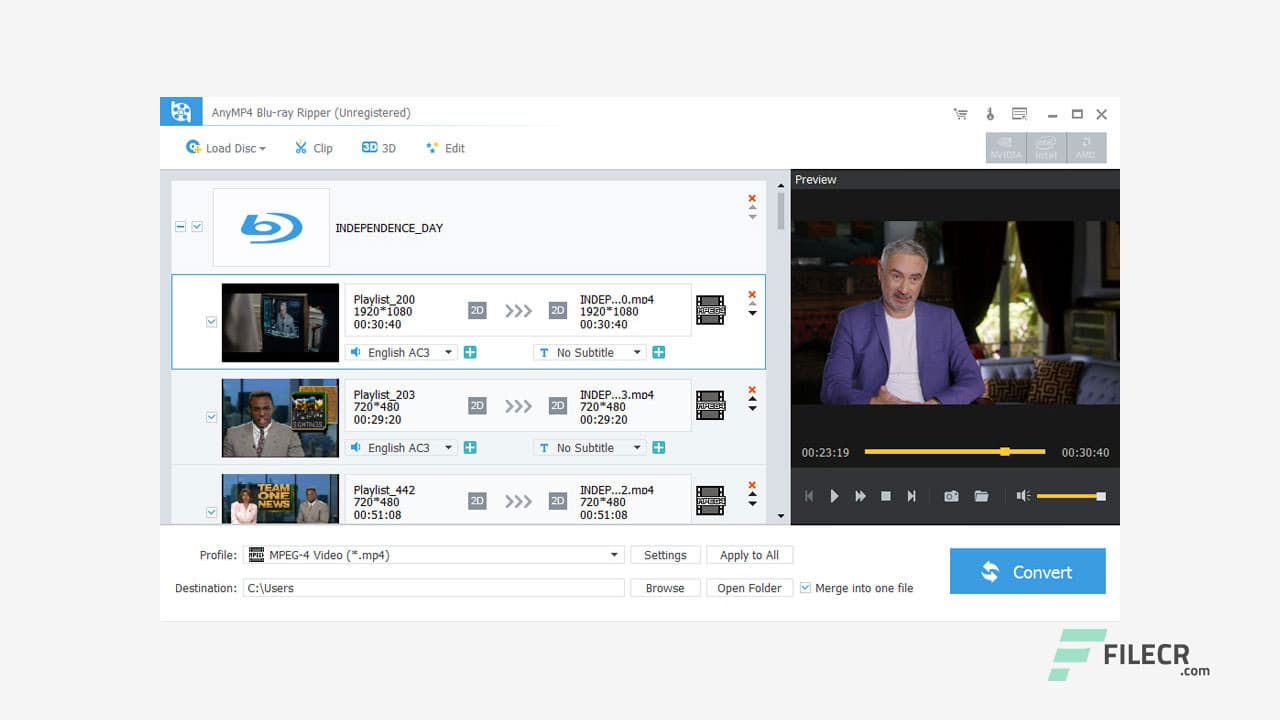Viewport: 1280px width, 720px height.
Task: Open the feedback icon near window controls
Action: pos(1019,113)
